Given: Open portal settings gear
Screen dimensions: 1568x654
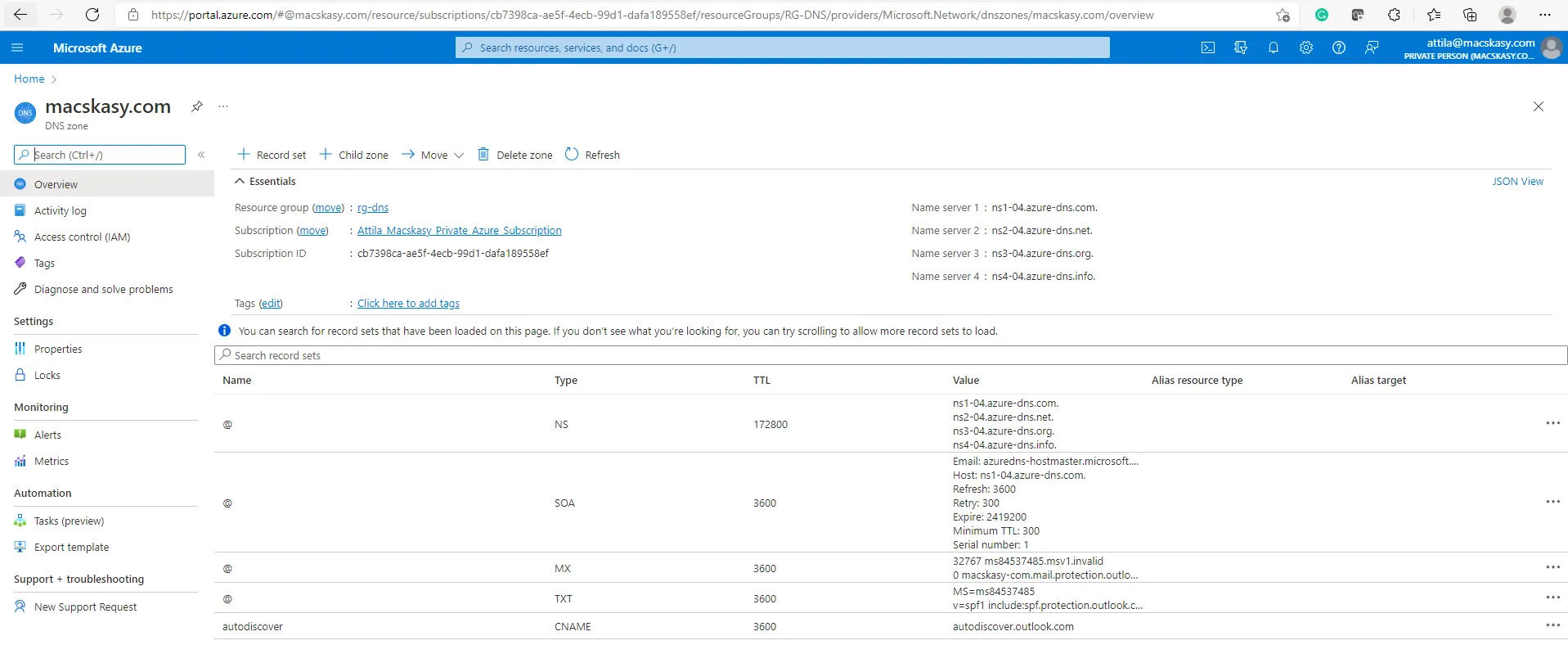Looking at the screenshot, I should (x=1306, y=47).
